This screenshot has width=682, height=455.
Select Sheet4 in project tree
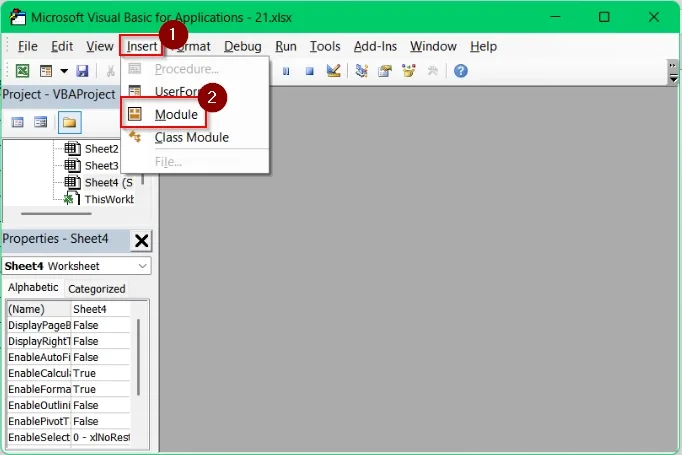(109, 183)
